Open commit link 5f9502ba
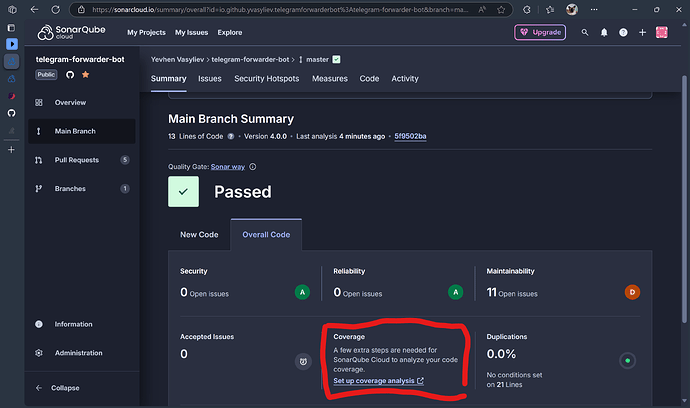Screen dimensions: 690x408 (410, 136)
